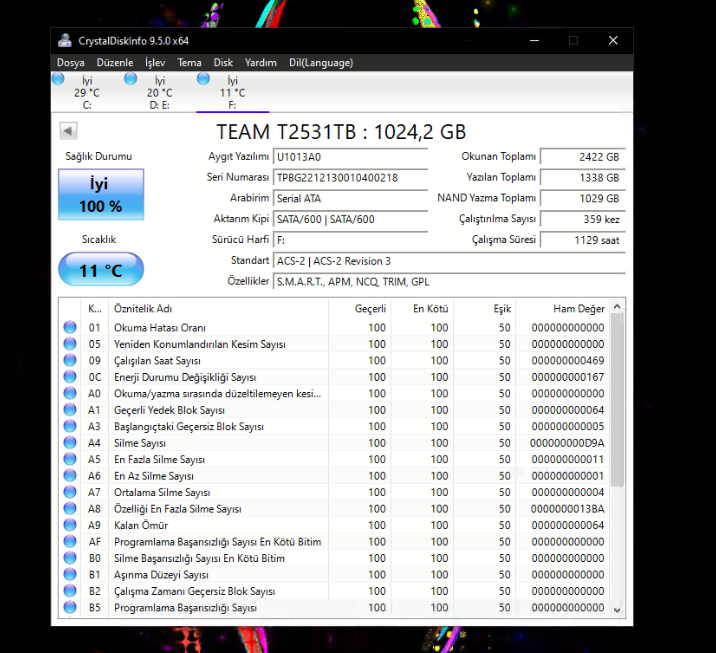Click scrollbar down arrow in attribute list
The width and height of the screenshot is (716, 653).
click(x=617, y=610)
